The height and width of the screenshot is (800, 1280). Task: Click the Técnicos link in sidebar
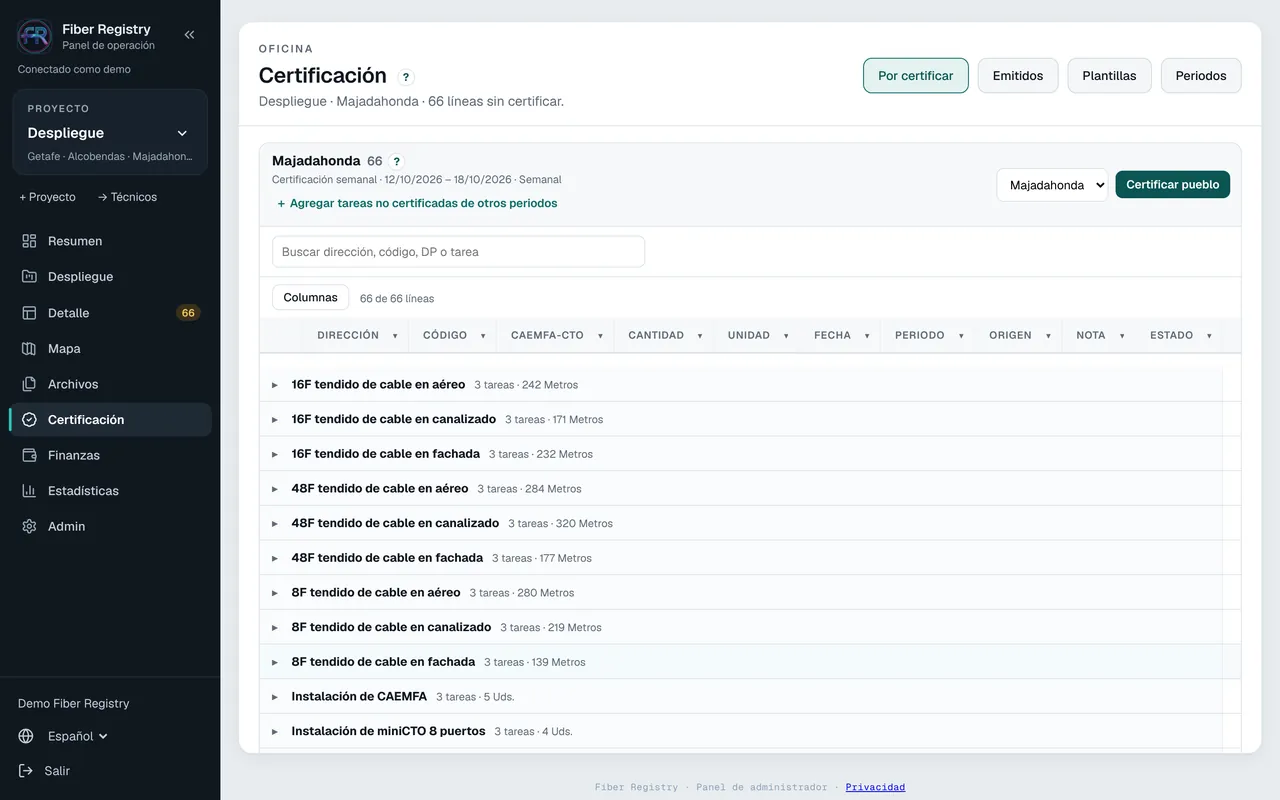[x=127, y=197]
